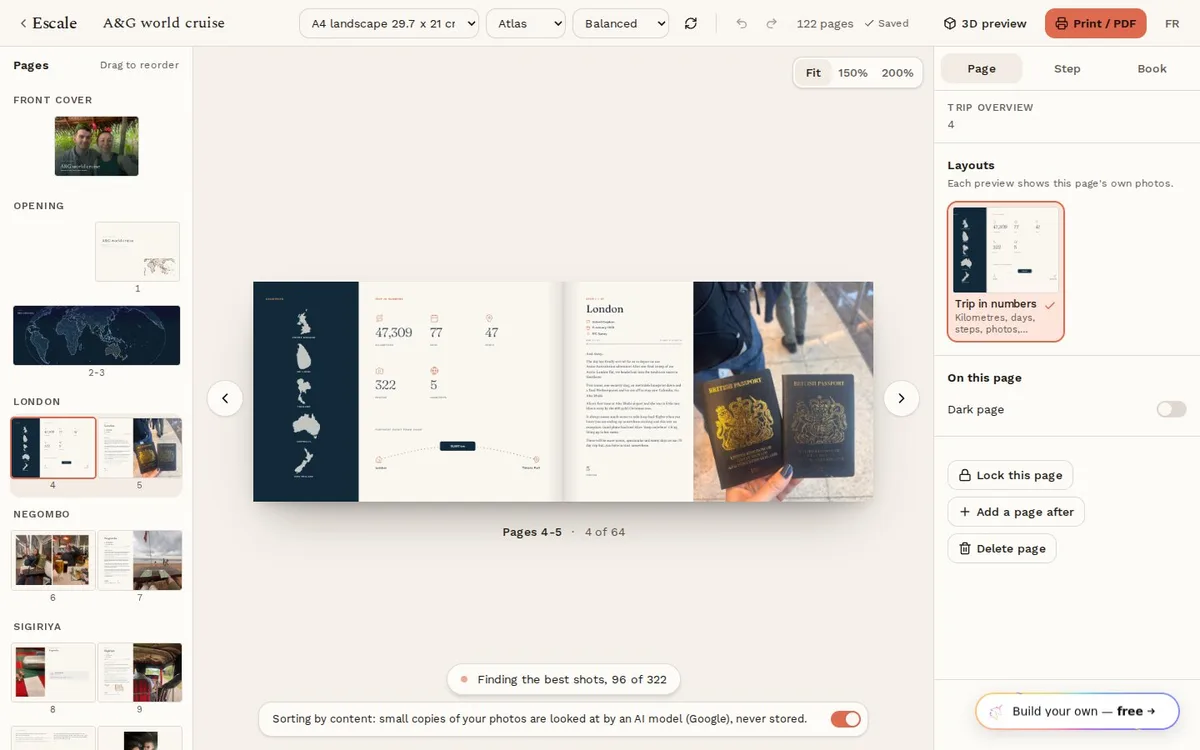Go back using the Escale arrow
The height and width of the screenshot is (750, 1200).
tap(48, 23)
